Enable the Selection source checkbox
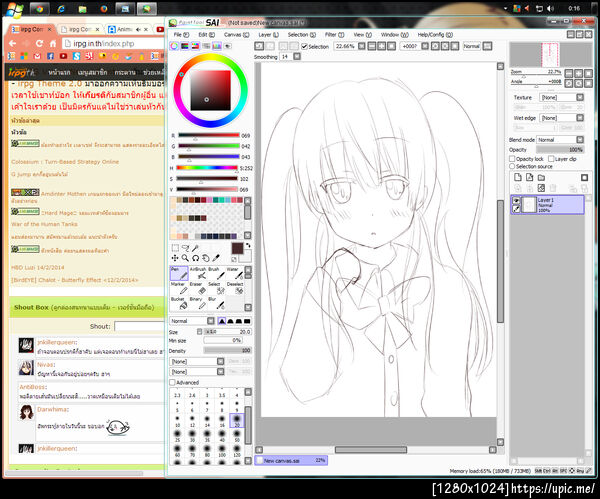The width and height of the screenshot is (600, 499). pyautogui.click(x=512, y=166)
